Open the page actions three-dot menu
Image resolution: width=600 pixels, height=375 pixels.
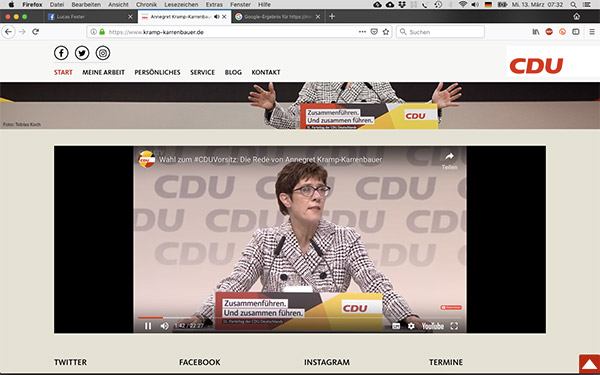click(x=362, y=32)
